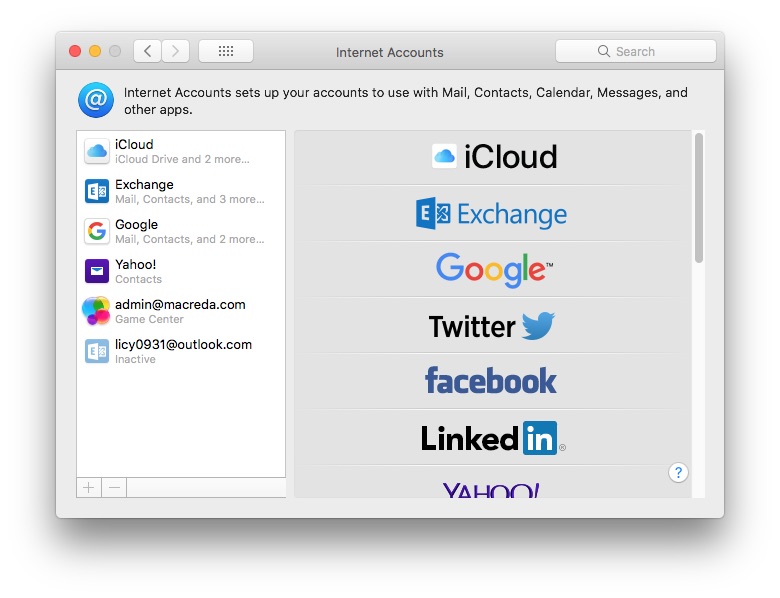Click the iCloud cloud icon in sidebar
The height and width of the screenshot is (598, 780).
97,151
